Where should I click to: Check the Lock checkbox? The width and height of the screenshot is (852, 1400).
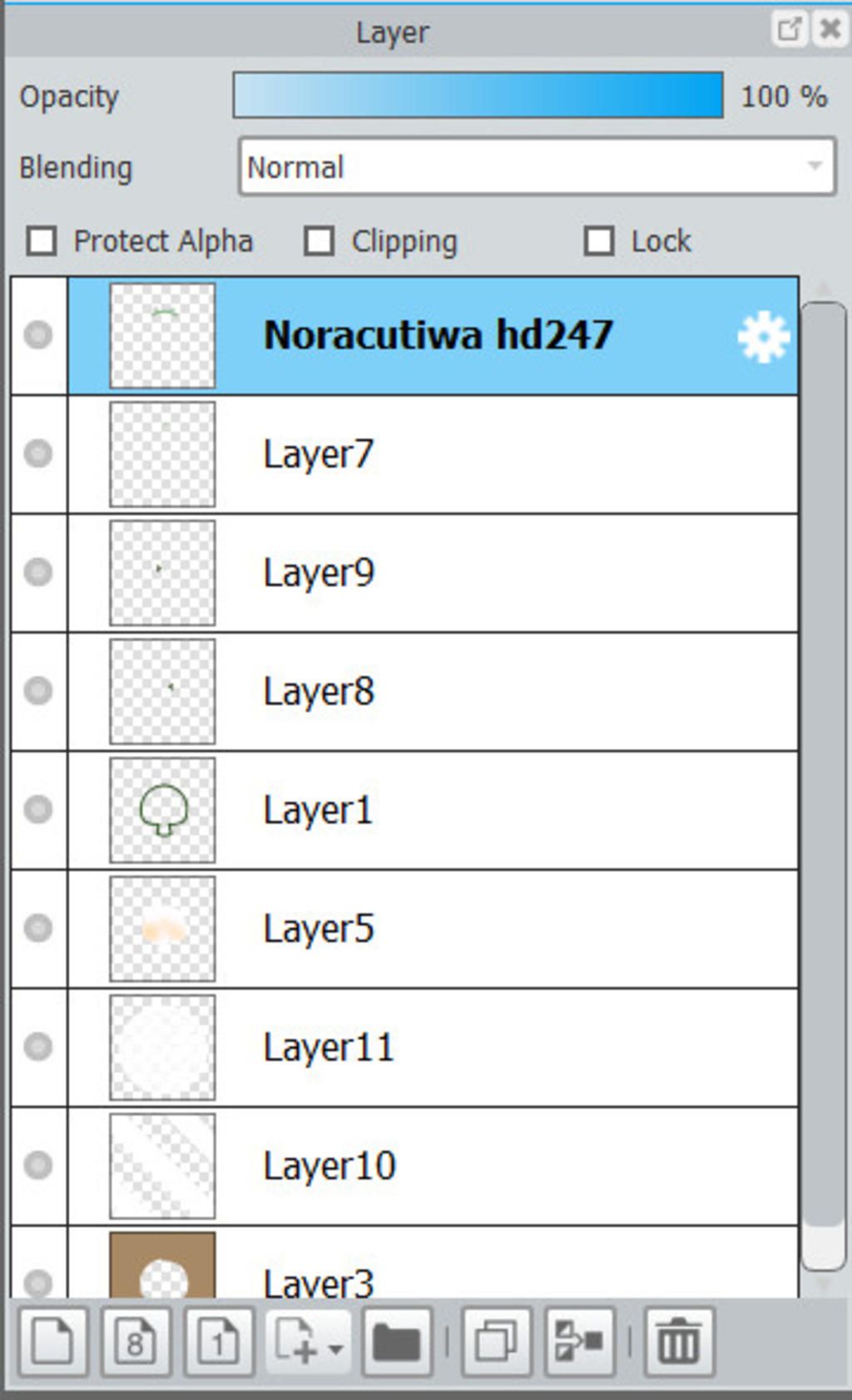(599, 241)
